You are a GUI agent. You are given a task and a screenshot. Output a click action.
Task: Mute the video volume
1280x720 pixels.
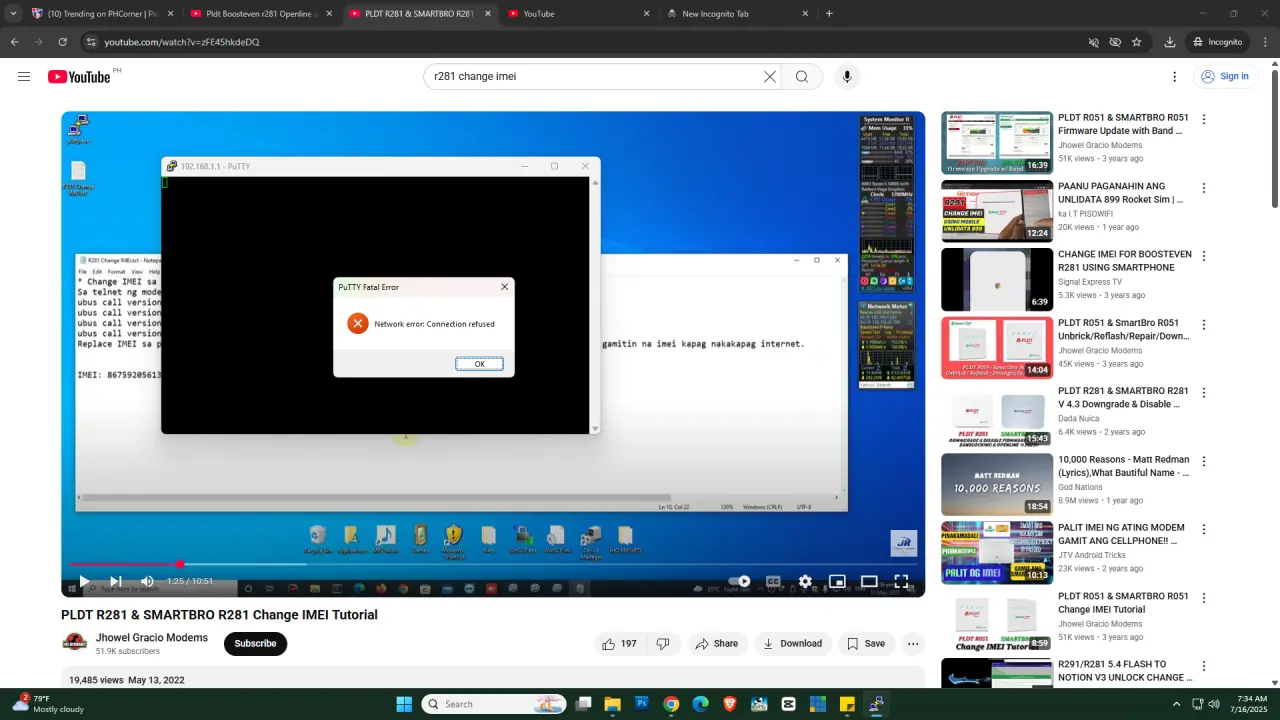[147, 581]
